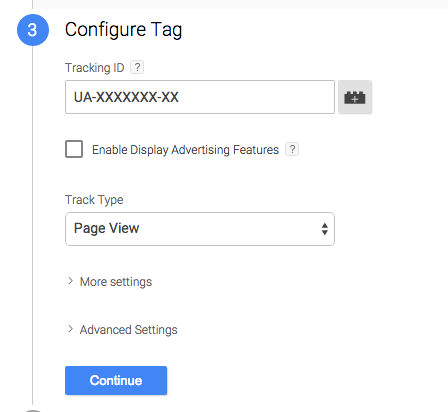Click the blue step 3 circle
Screen dimensions: 448x412
pyautogui.click(x=33, y=30)
